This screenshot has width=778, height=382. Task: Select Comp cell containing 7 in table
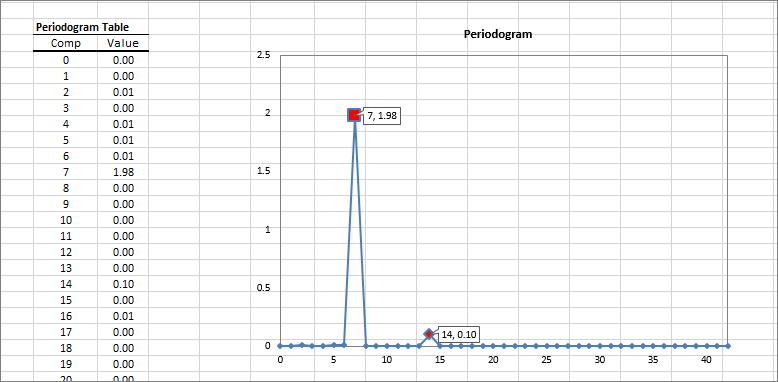point(66,172)
